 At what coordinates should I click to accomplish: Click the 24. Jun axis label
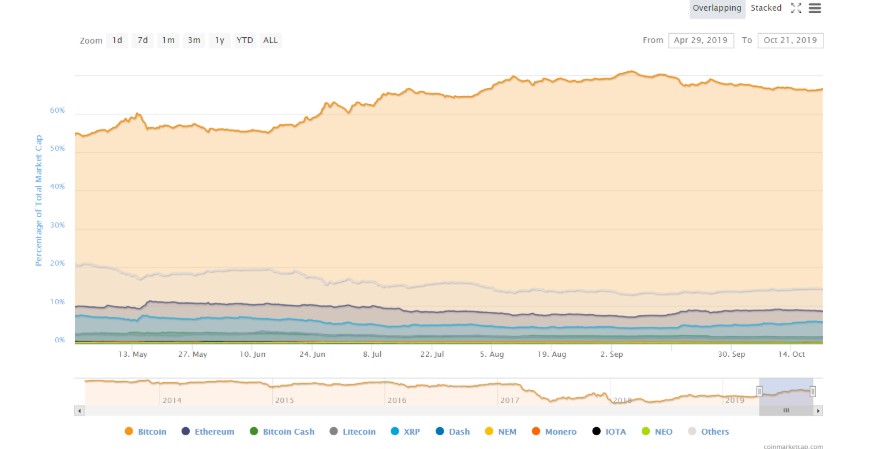tap(312, 354)
